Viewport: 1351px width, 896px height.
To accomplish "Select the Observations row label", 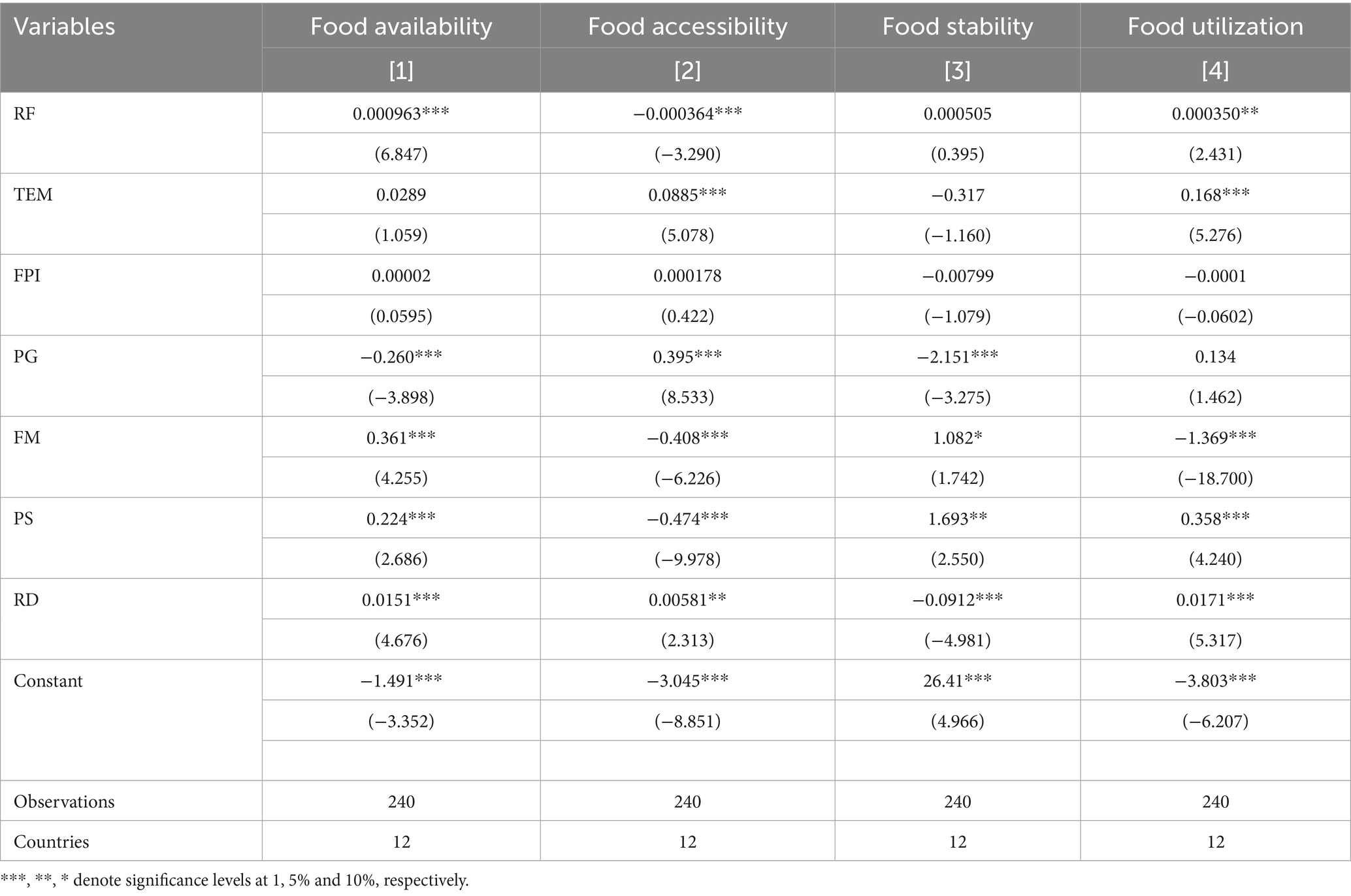I will click(64, 801).
